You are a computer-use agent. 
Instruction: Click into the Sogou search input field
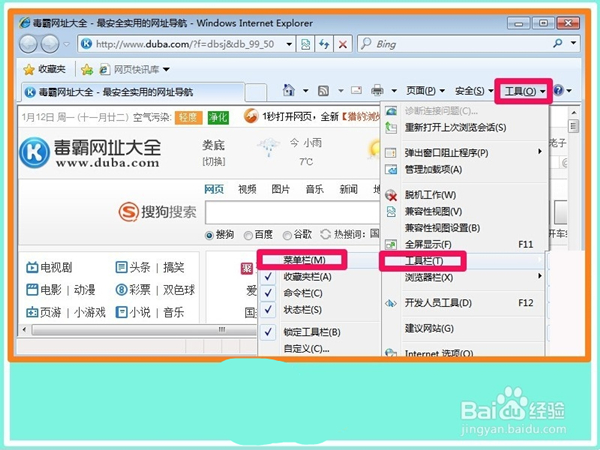[x=293, y=213]
